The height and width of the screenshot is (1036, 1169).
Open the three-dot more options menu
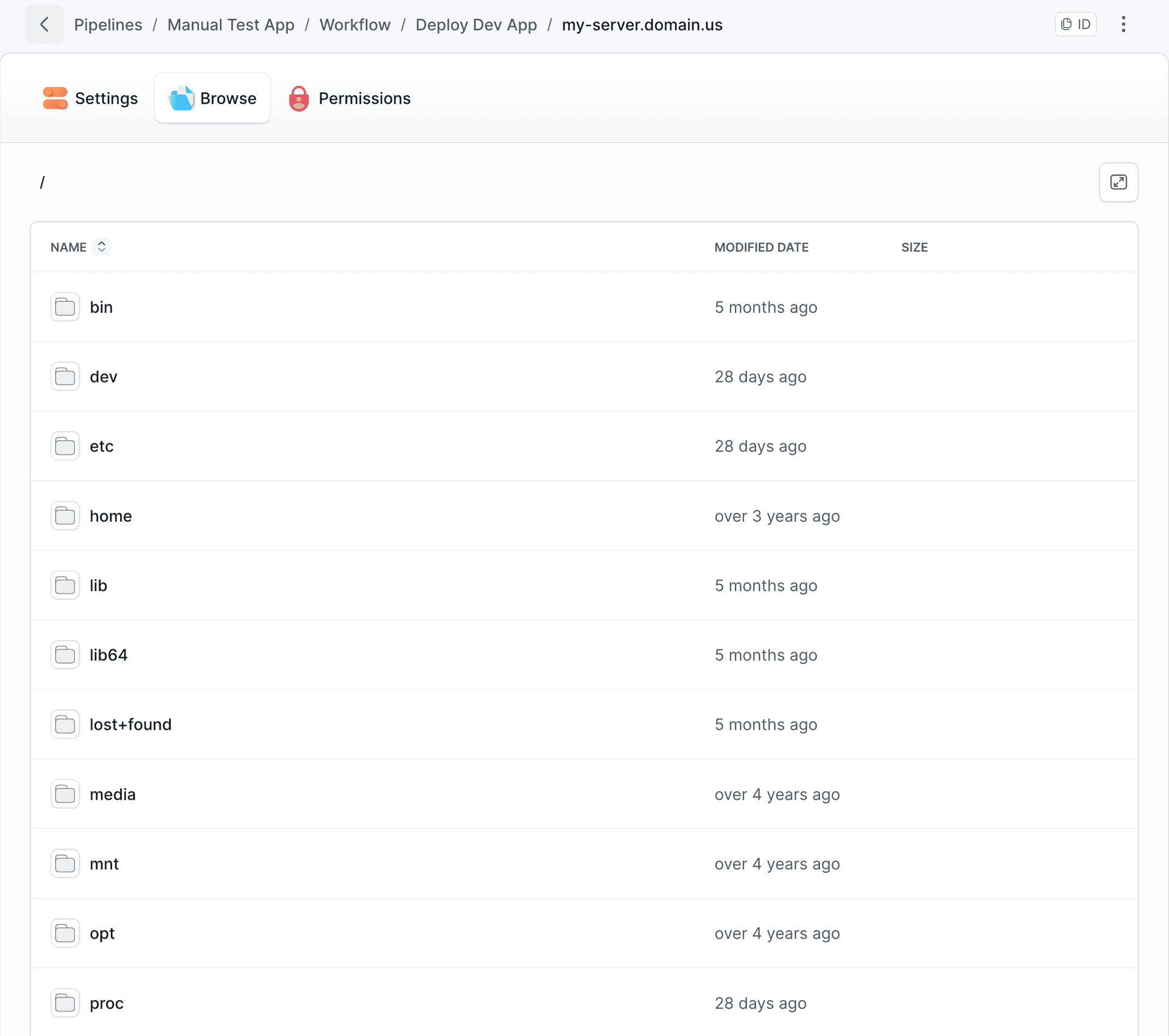[x=1123, y=24]
